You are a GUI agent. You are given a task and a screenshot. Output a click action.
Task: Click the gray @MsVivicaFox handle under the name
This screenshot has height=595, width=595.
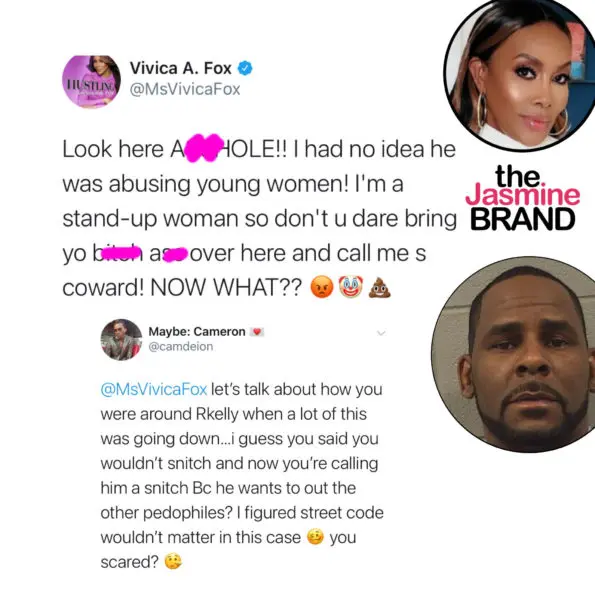point(185,90)
